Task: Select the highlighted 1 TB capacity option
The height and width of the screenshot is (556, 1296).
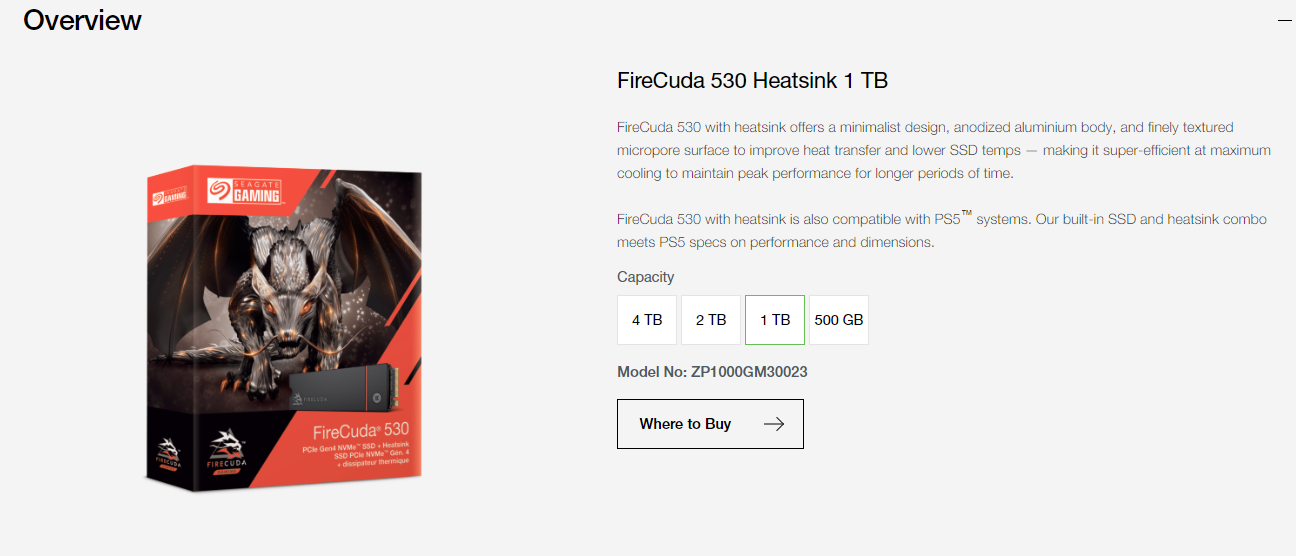Action: [775, 320]
